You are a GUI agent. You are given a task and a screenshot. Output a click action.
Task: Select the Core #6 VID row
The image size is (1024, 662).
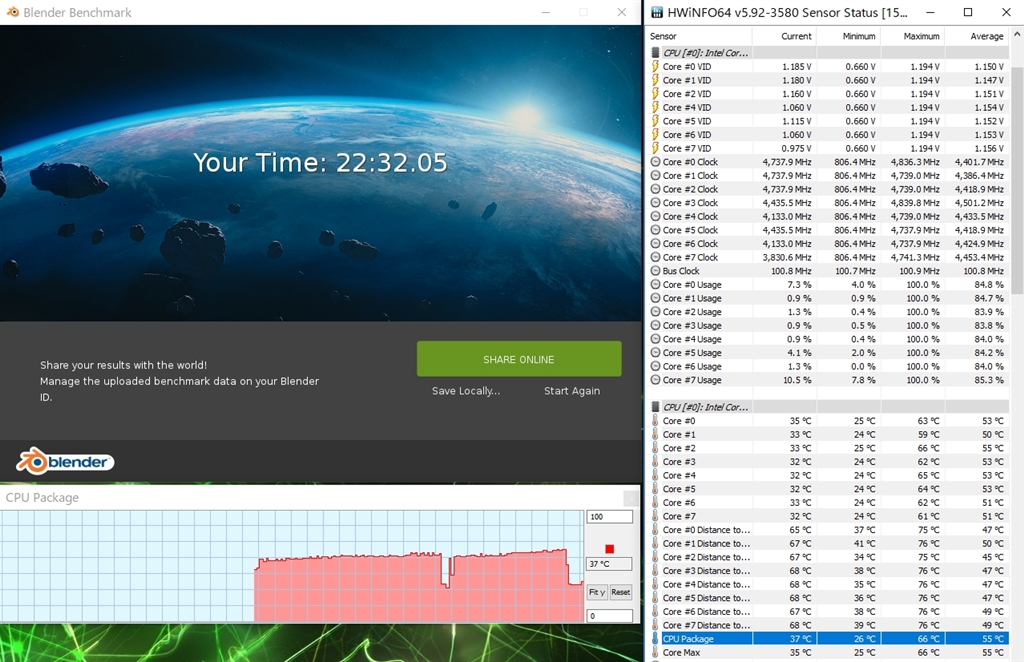(828, 134)
